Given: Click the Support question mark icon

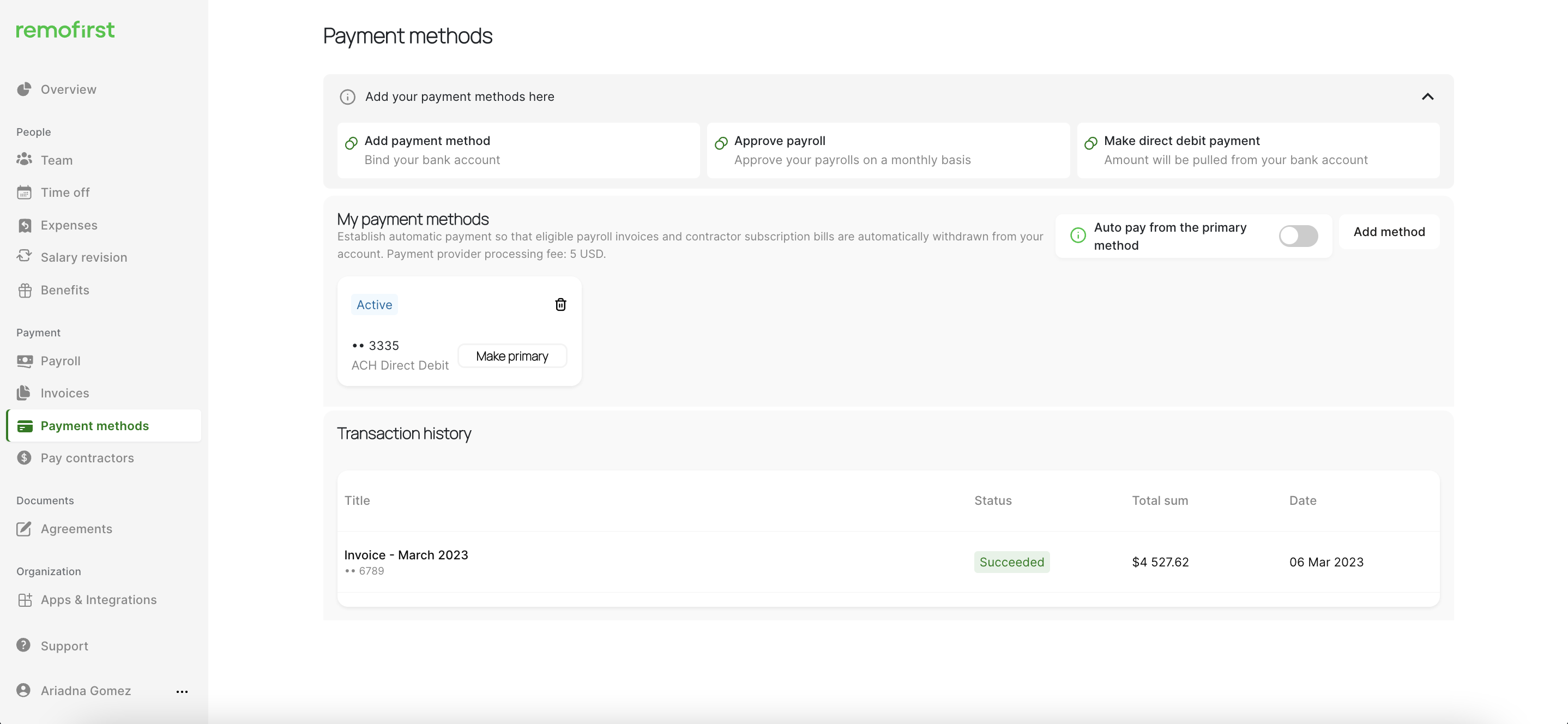Looking at the screenshot, I should 23,645.
